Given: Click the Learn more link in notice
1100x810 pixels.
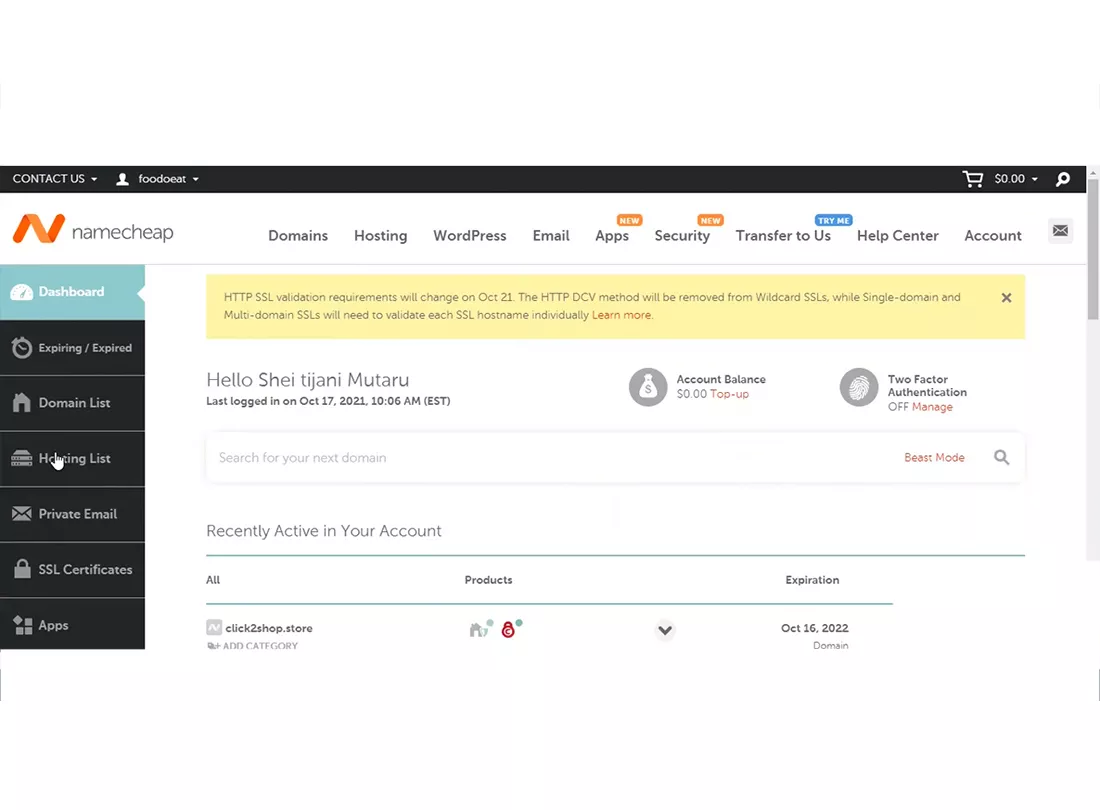Looking at the screenshot, I should coord(622,315).
